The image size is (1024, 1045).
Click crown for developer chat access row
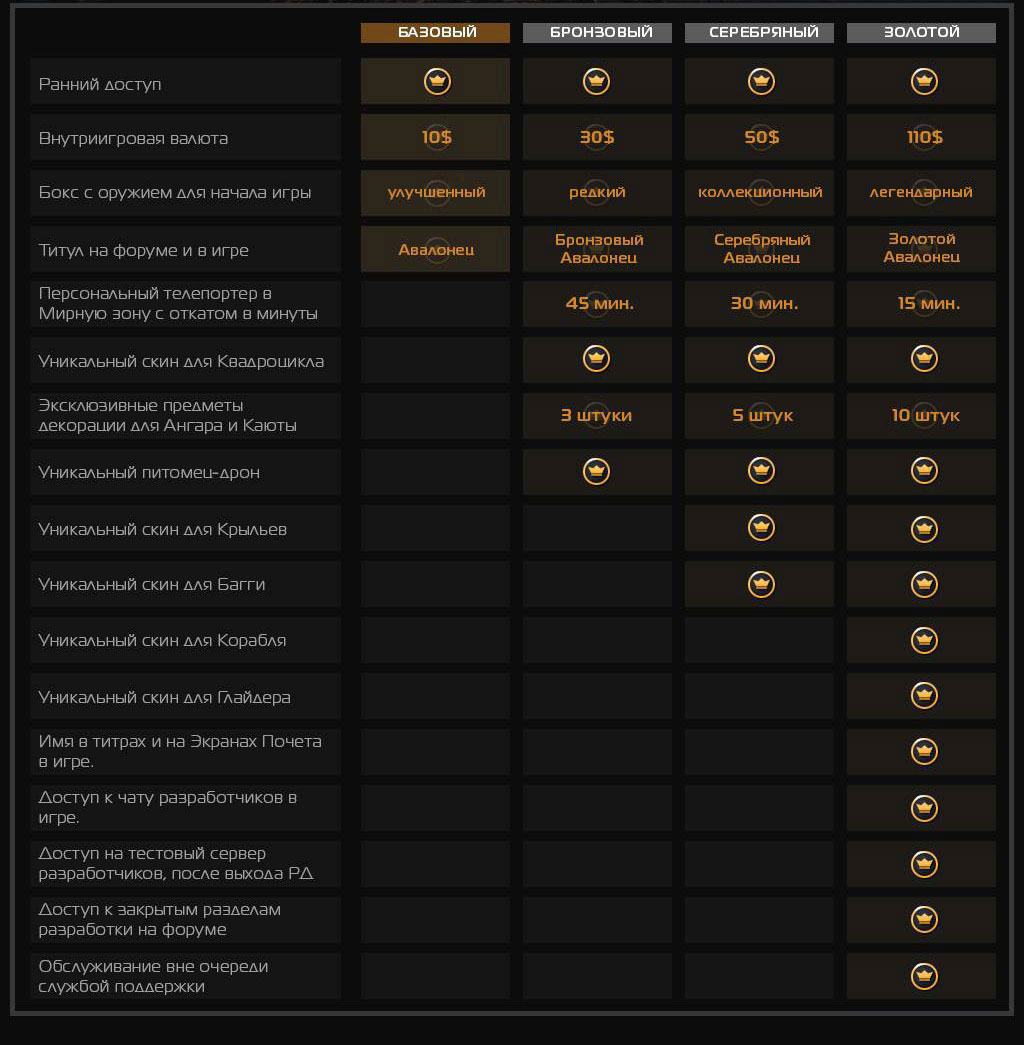(x=924, y=807)
